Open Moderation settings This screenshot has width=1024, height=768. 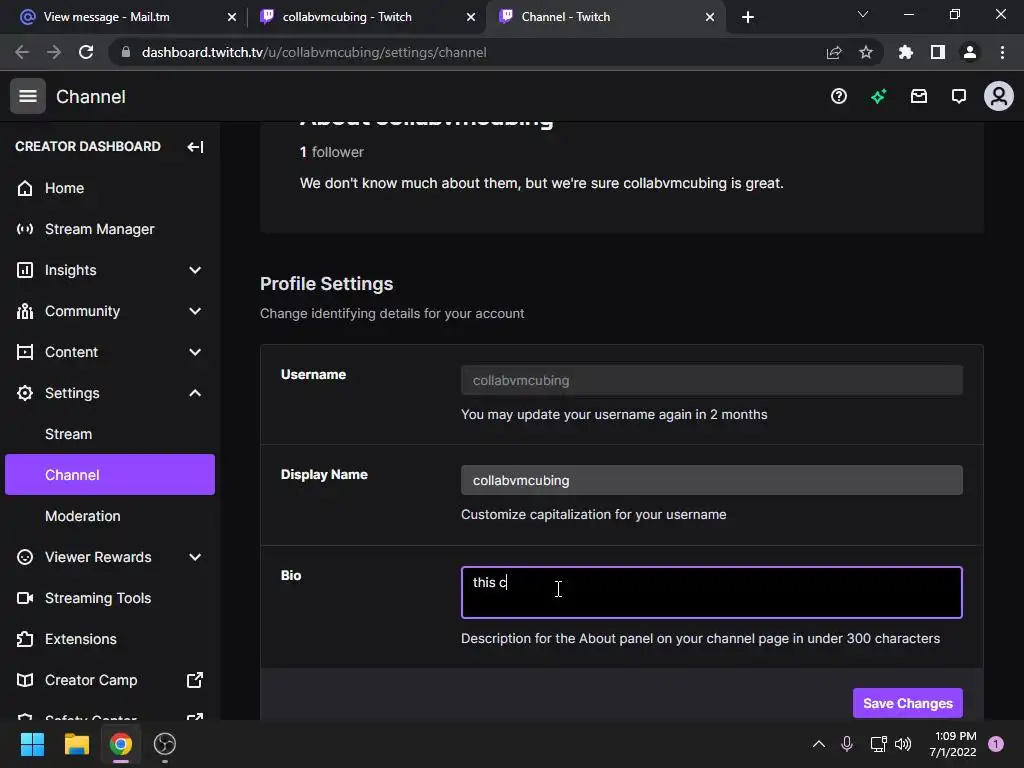(109, 516)
